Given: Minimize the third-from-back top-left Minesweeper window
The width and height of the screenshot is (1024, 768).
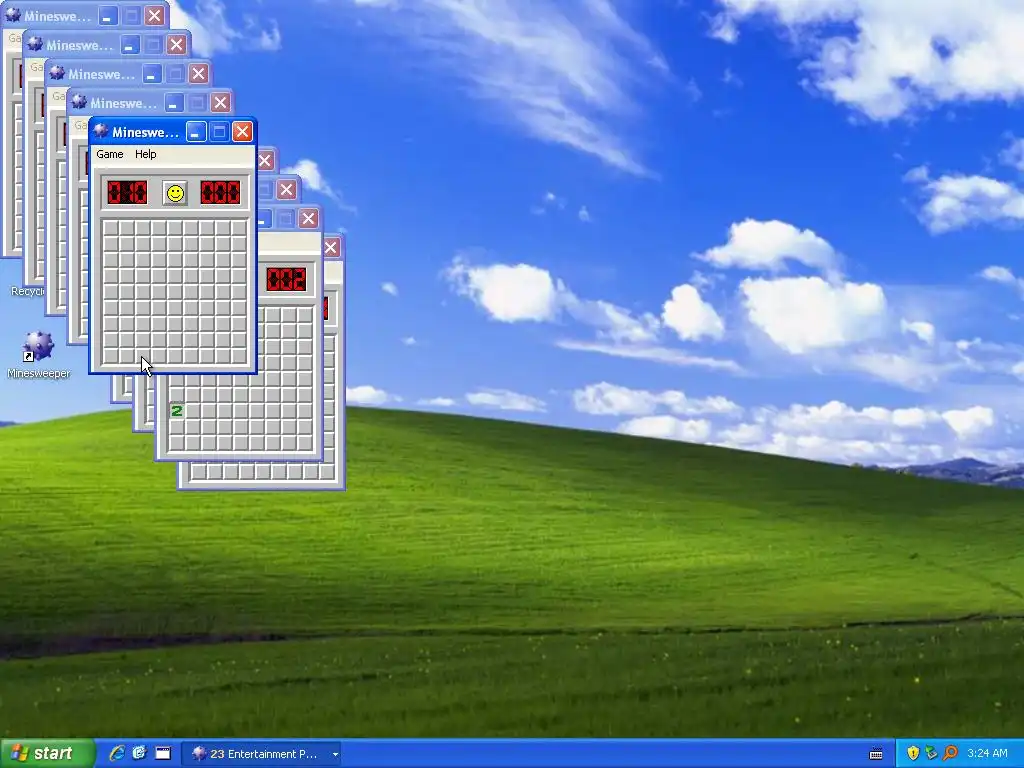Looking at the screenshot, I should pyautogui.click(x=152, y=73).
